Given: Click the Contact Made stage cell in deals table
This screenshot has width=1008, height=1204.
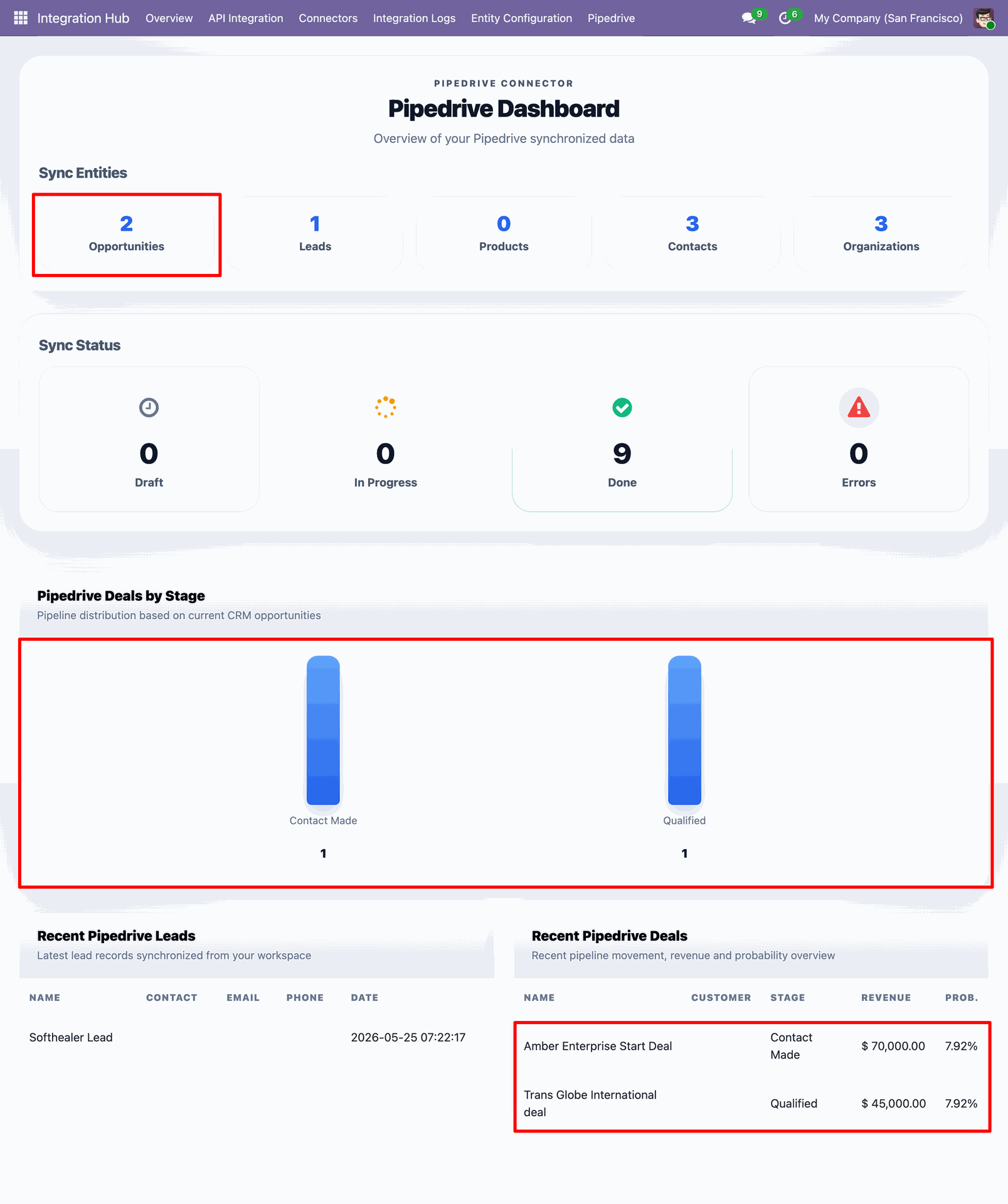Looking at the screenshot, I should [791, 1046].
